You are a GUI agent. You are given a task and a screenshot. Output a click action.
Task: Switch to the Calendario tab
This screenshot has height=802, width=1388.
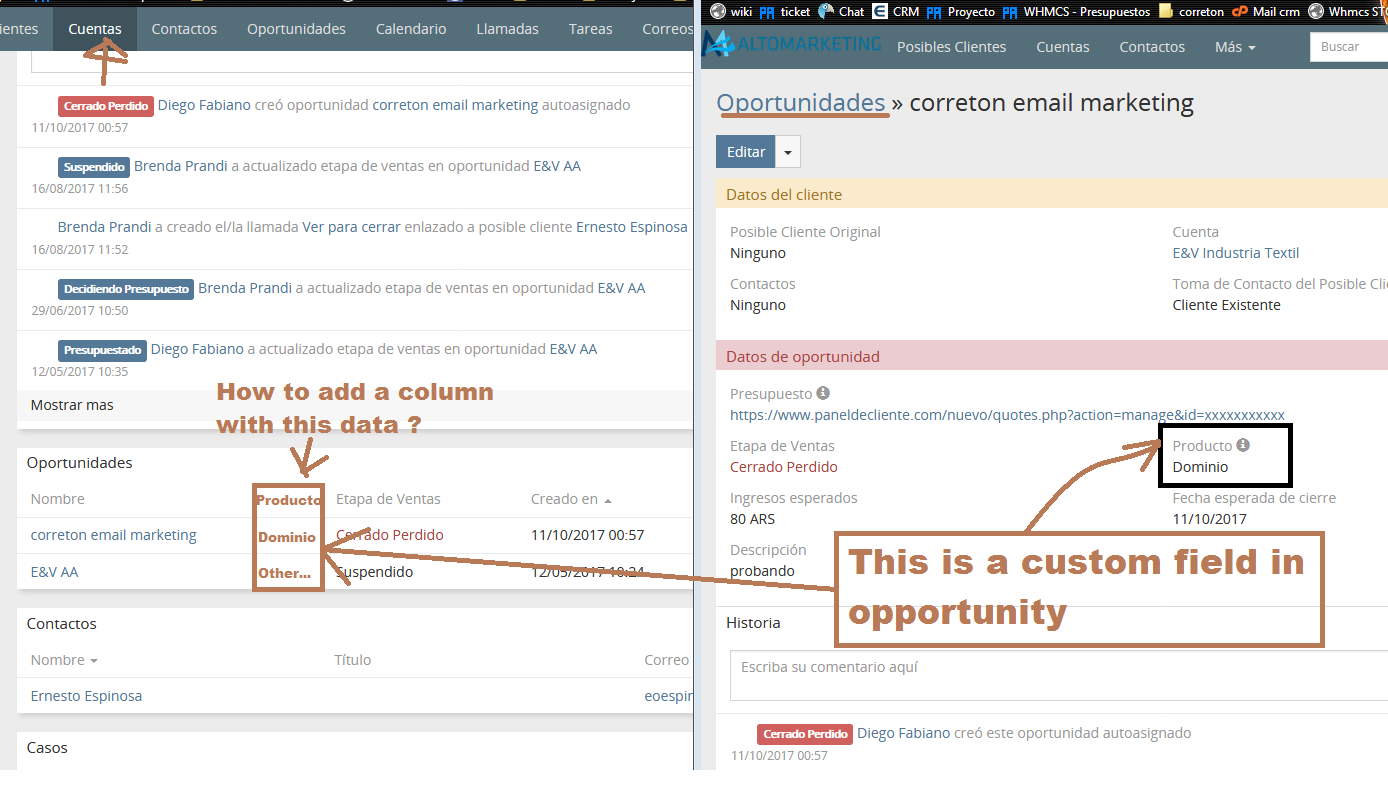point(411,29)
